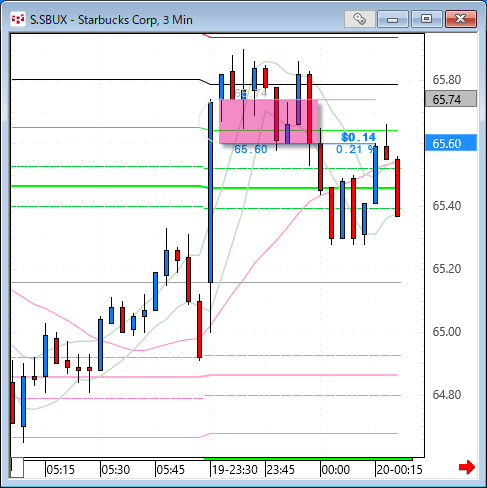Click the 65.74 gray price label

click(451, 99)
